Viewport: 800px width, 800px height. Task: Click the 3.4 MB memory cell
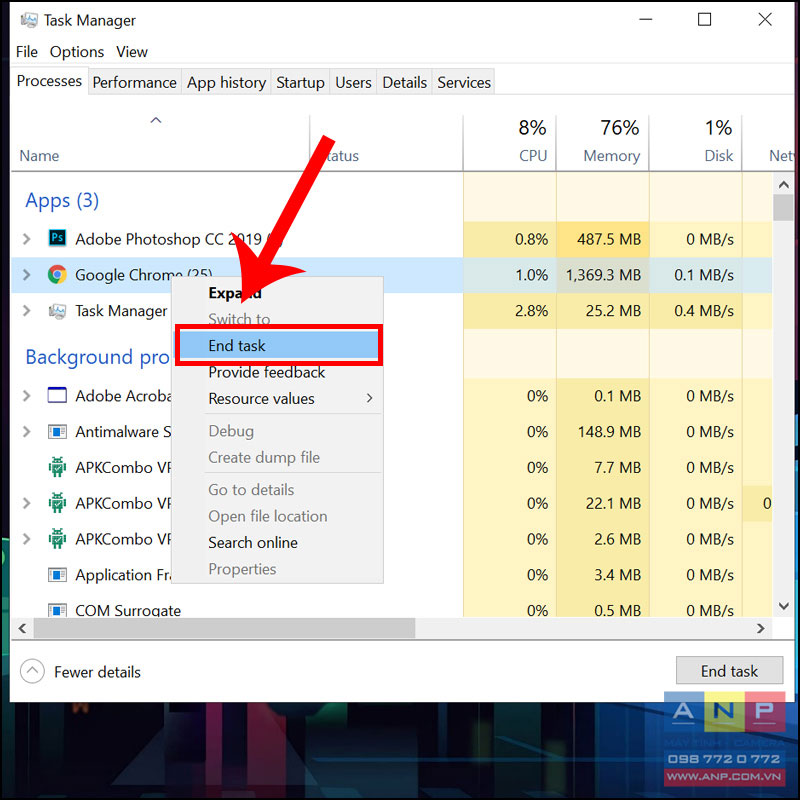603,575
